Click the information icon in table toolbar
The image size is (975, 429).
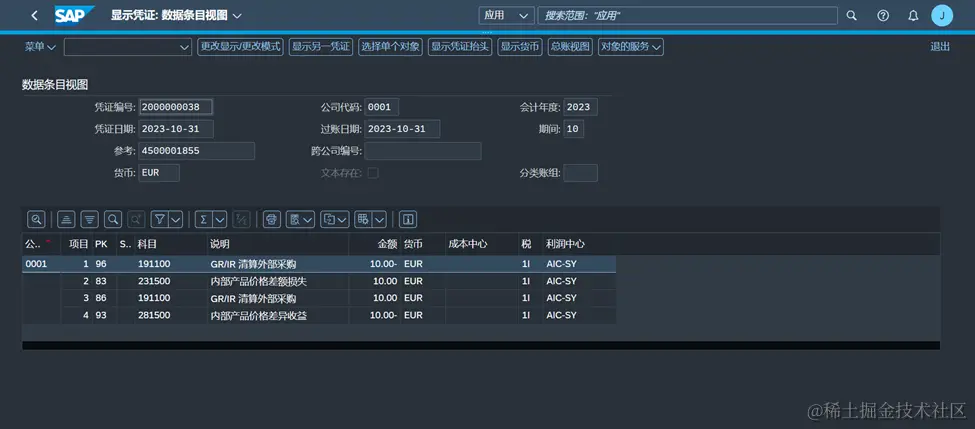pos(408,219)
